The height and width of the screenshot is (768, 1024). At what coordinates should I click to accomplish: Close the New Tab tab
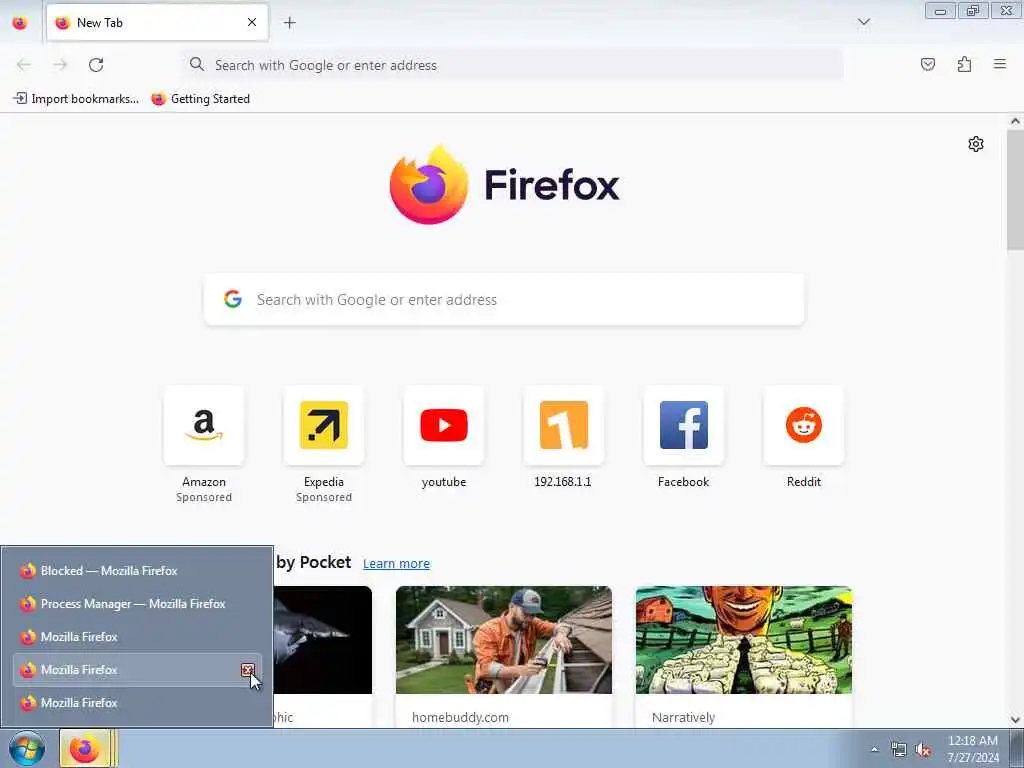(x=251, y=22)
